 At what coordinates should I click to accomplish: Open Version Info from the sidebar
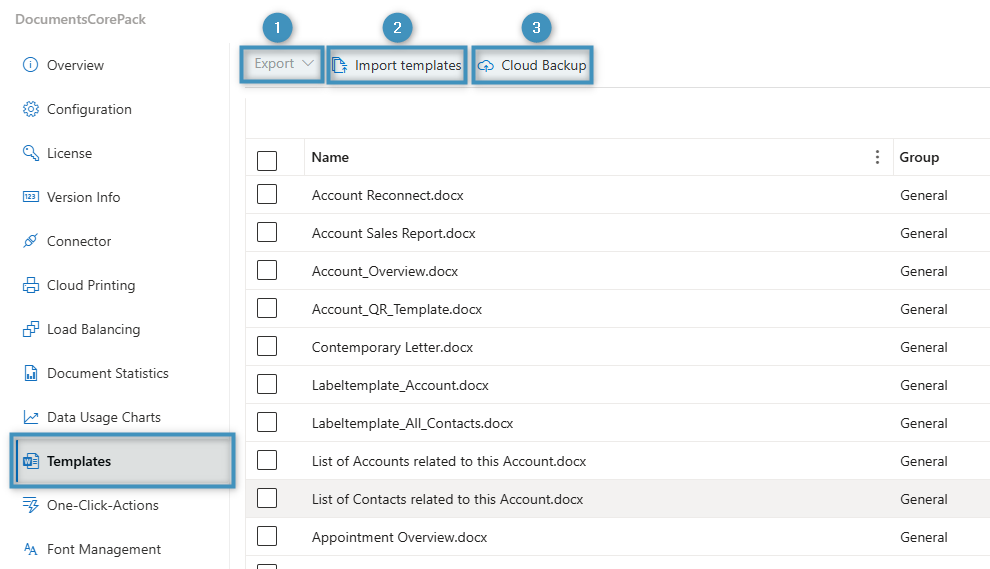point(83,197)
